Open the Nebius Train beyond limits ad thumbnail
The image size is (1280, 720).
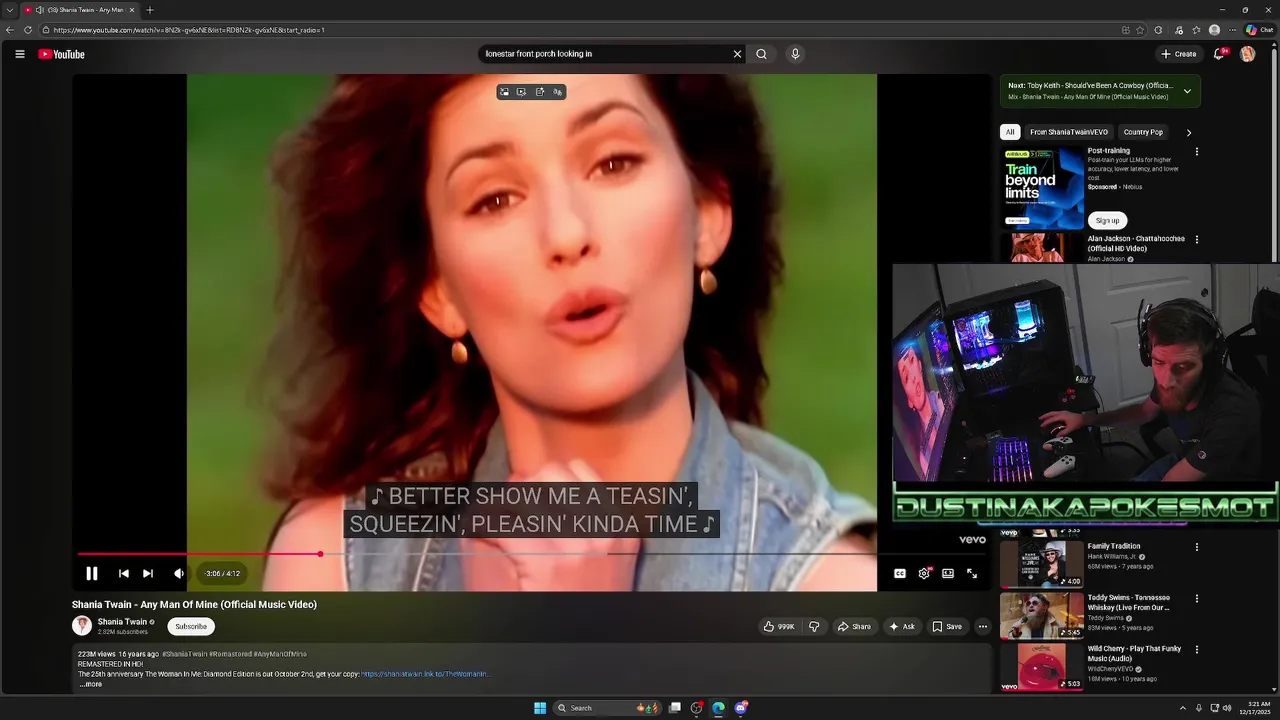pyautogui.click(x=1042, y=187)
